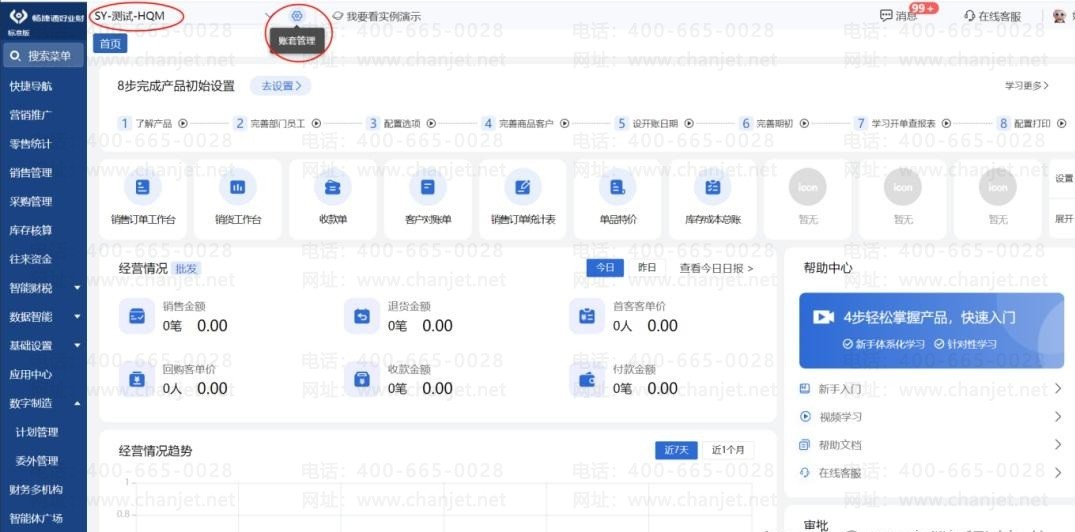Open the 销货工作台 shortcut icon
Screen dimensions: 1075x532
[237, 187]
